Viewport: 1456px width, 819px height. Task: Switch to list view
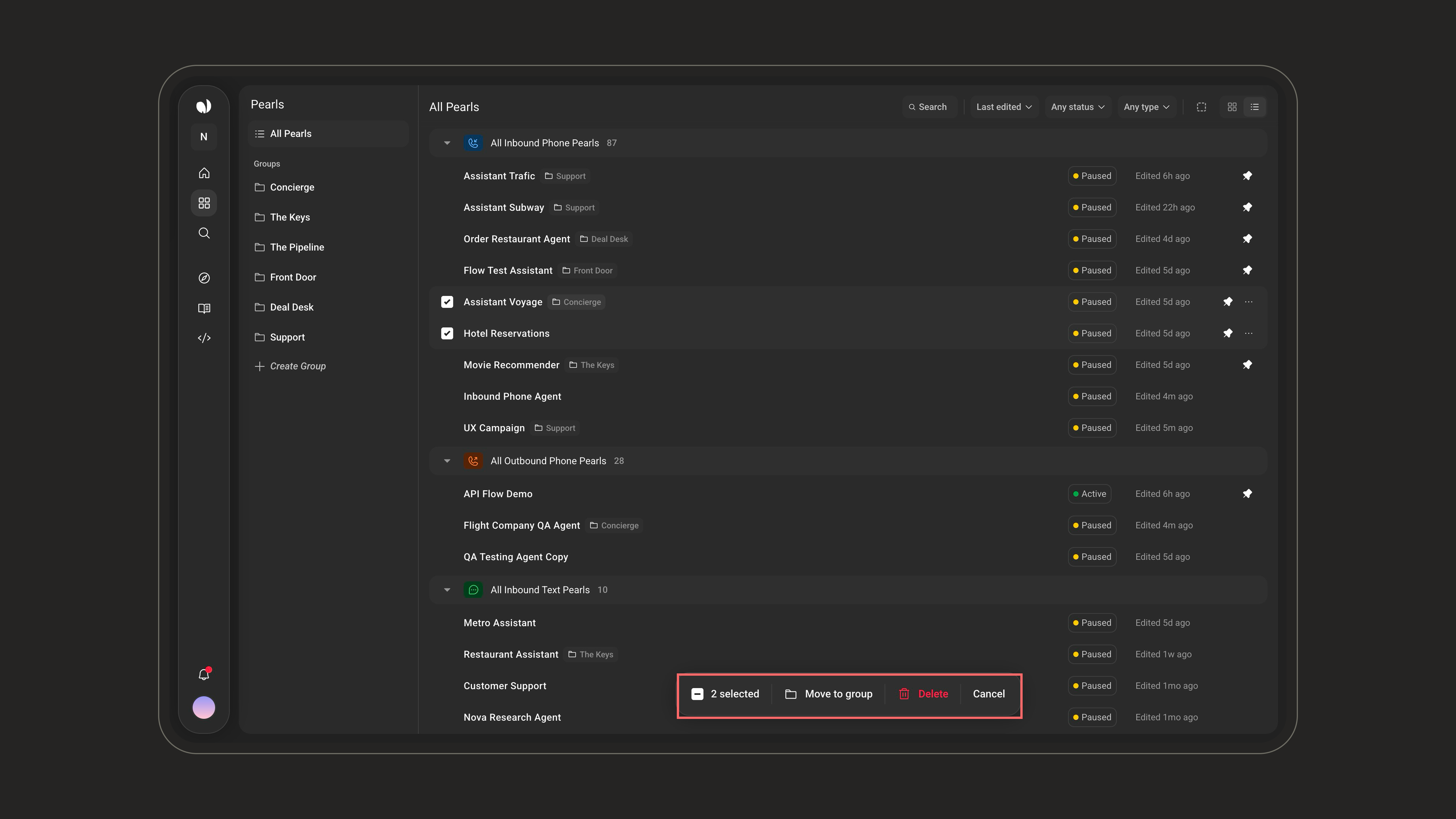(1255, 107)
